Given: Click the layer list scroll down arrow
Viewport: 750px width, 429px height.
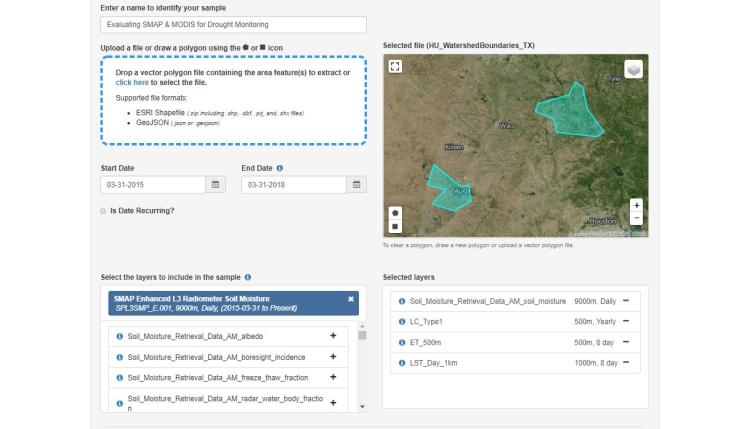Looking at the screenshot, I should tap(362, 407).
